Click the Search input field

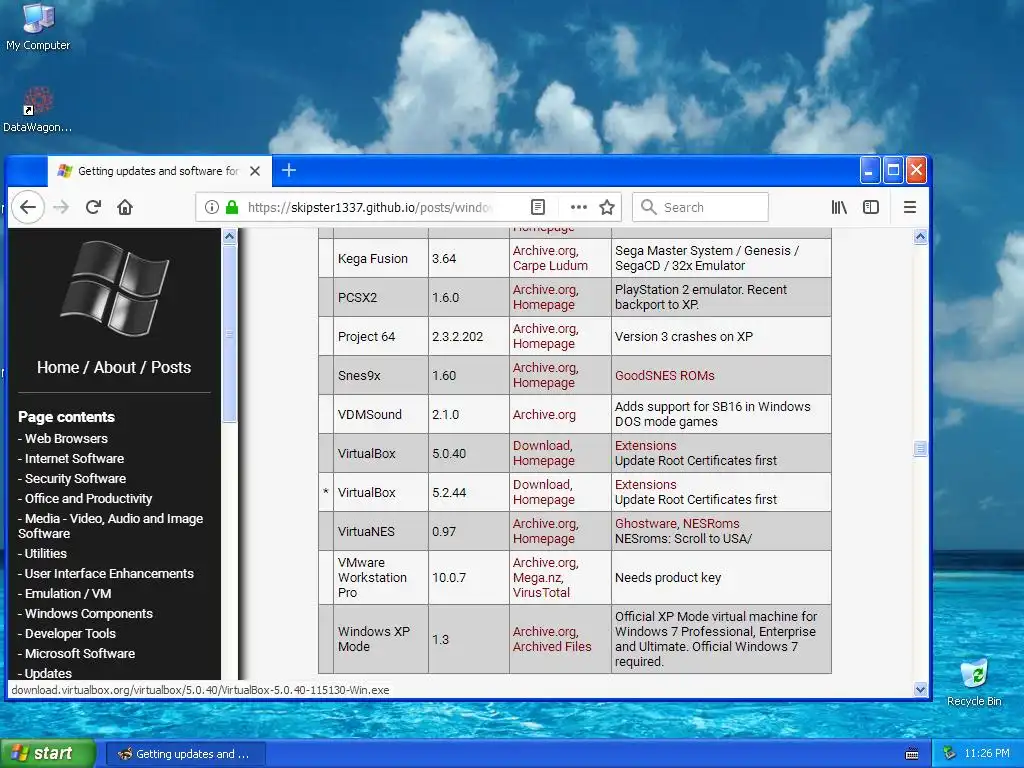tap(700, 207)
